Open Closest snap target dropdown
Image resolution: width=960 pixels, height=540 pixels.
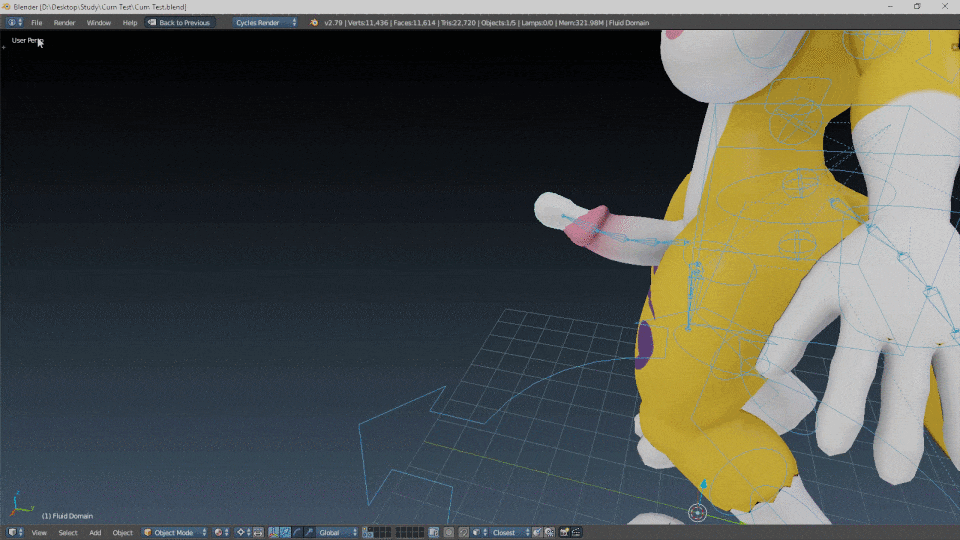click(x=509, y=533)
